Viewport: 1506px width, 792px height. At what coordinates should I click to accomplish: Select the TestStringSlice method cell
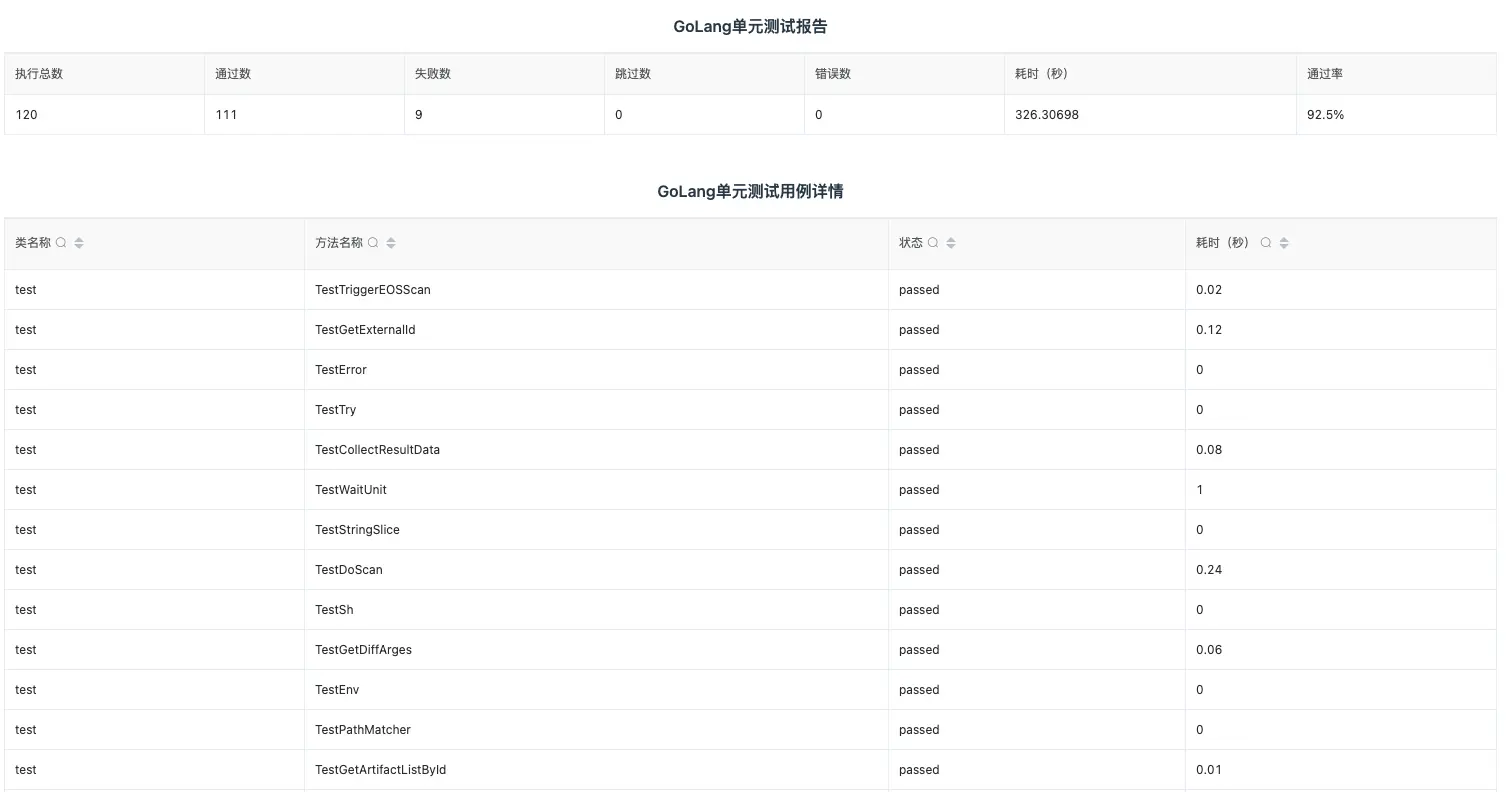[596, 530]
